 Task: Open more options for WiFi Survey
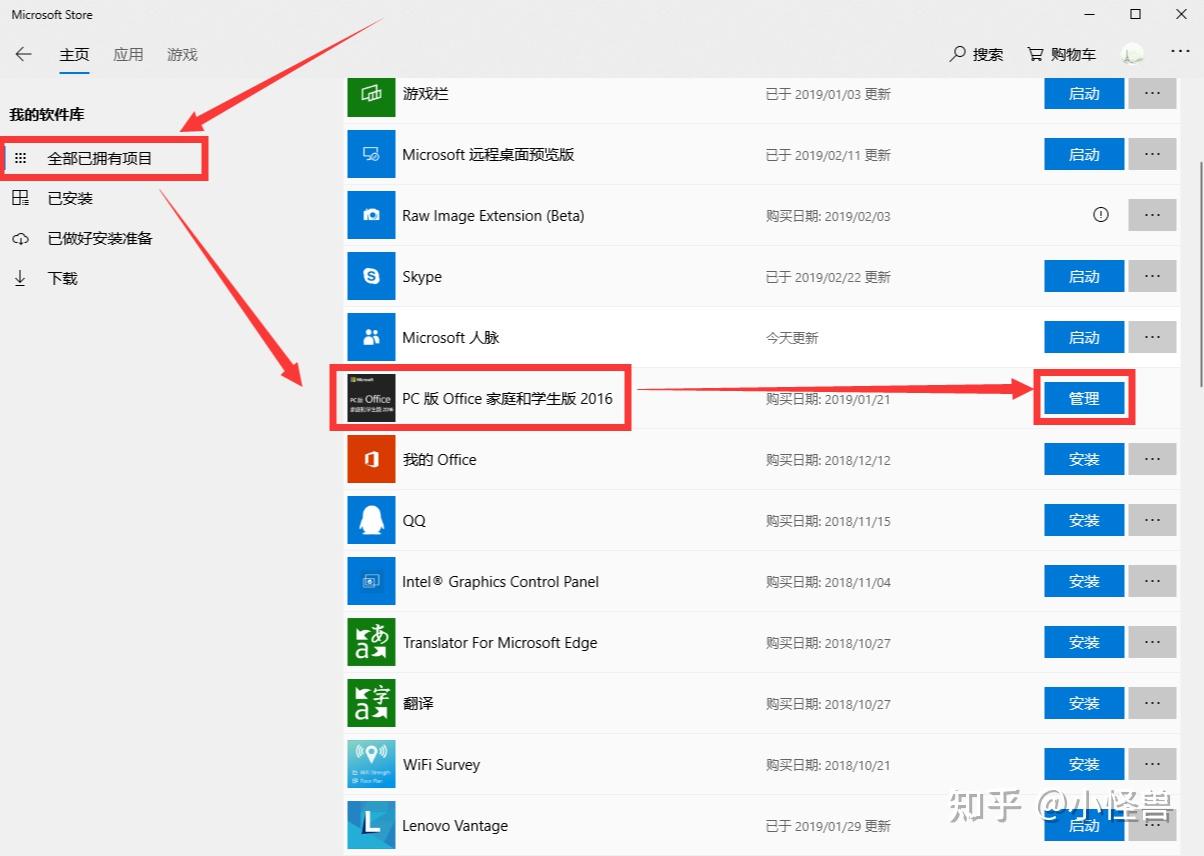coord(1152,765)
